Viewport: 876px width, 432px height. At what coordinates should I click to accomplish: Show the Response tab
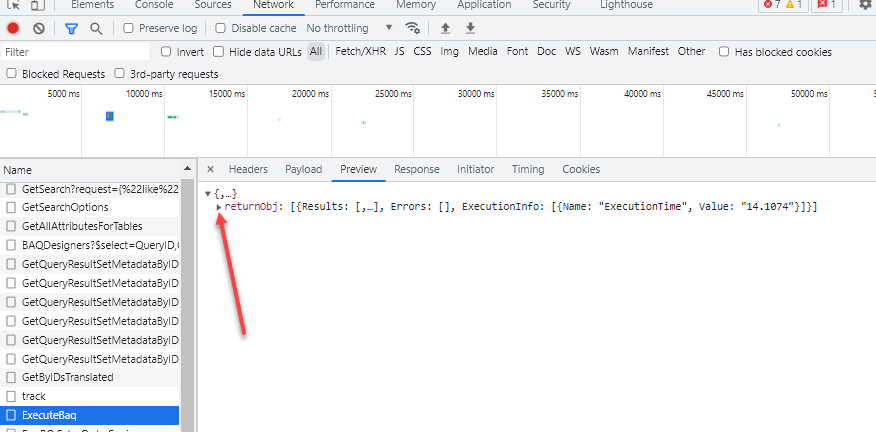click(x=417, y=169)
